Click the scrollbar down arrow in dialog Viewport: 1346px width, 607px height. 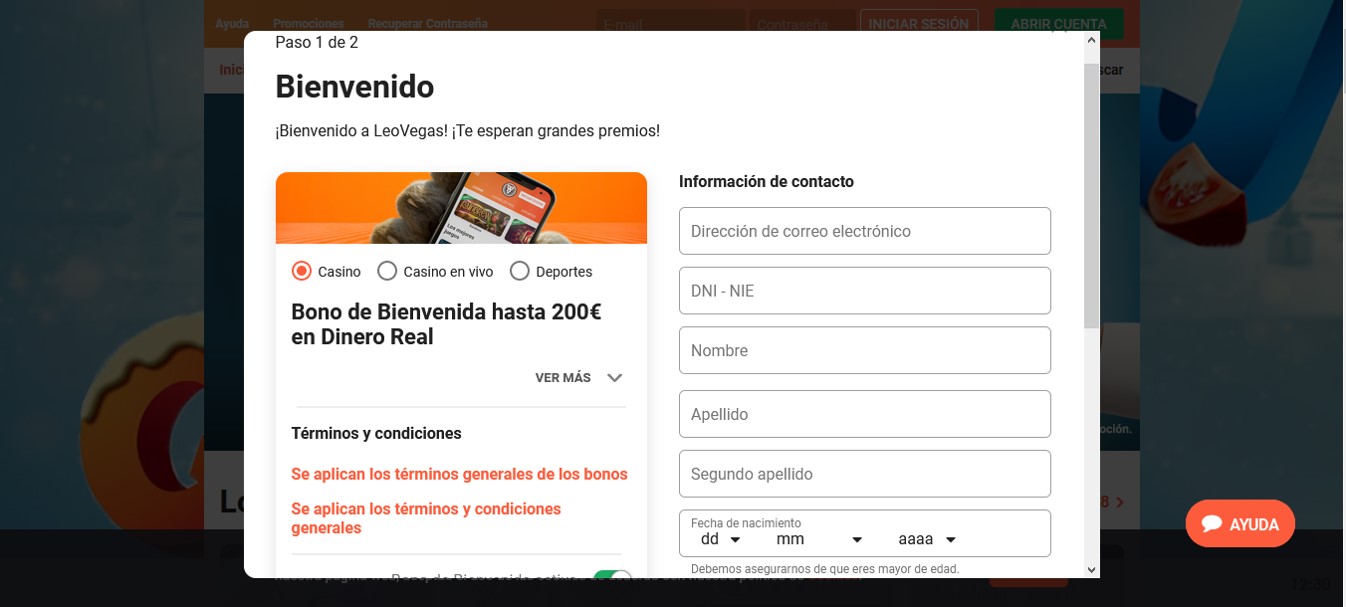click(x=1091, y=569)
